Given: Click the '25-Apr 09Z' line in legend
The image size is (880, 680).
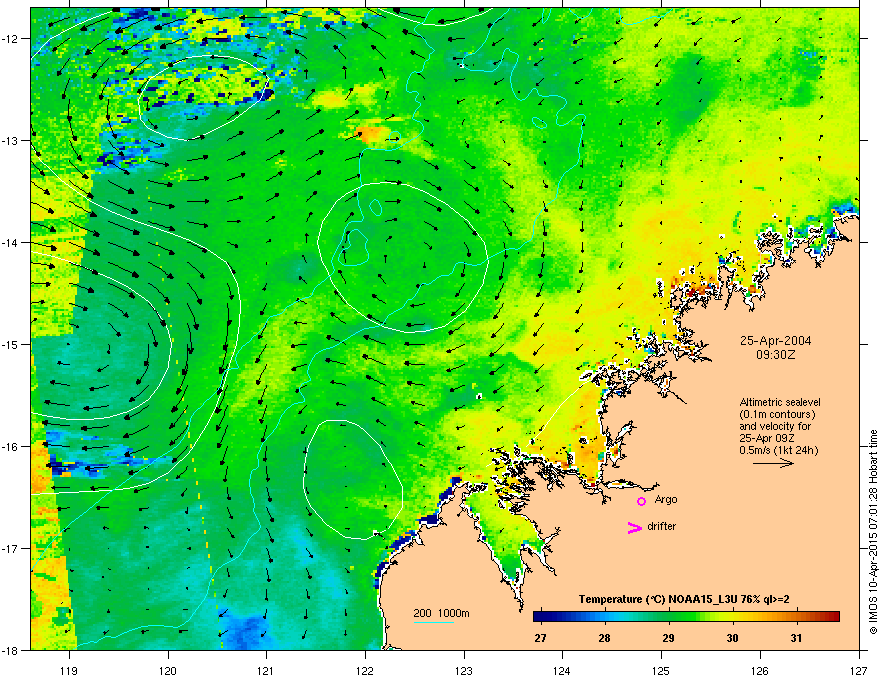Looking at the screenshot, I should point(766,438).
